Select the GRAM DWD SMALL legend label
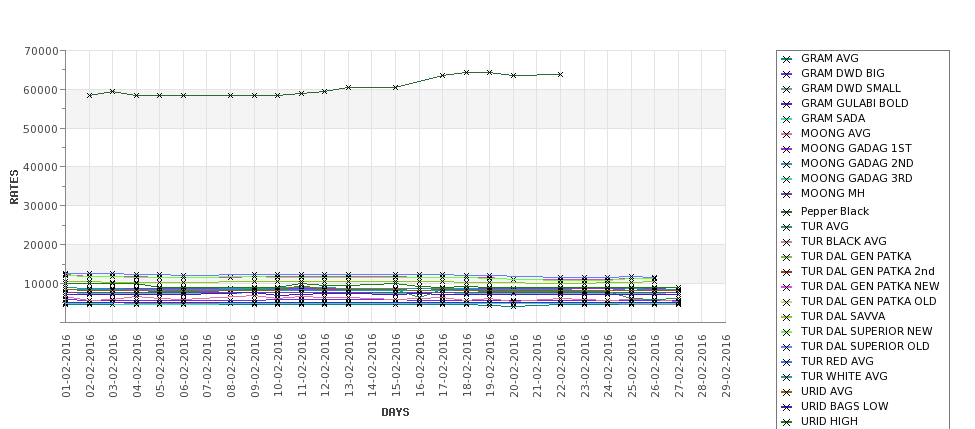 pyautogui.click(x=851, y=88)
